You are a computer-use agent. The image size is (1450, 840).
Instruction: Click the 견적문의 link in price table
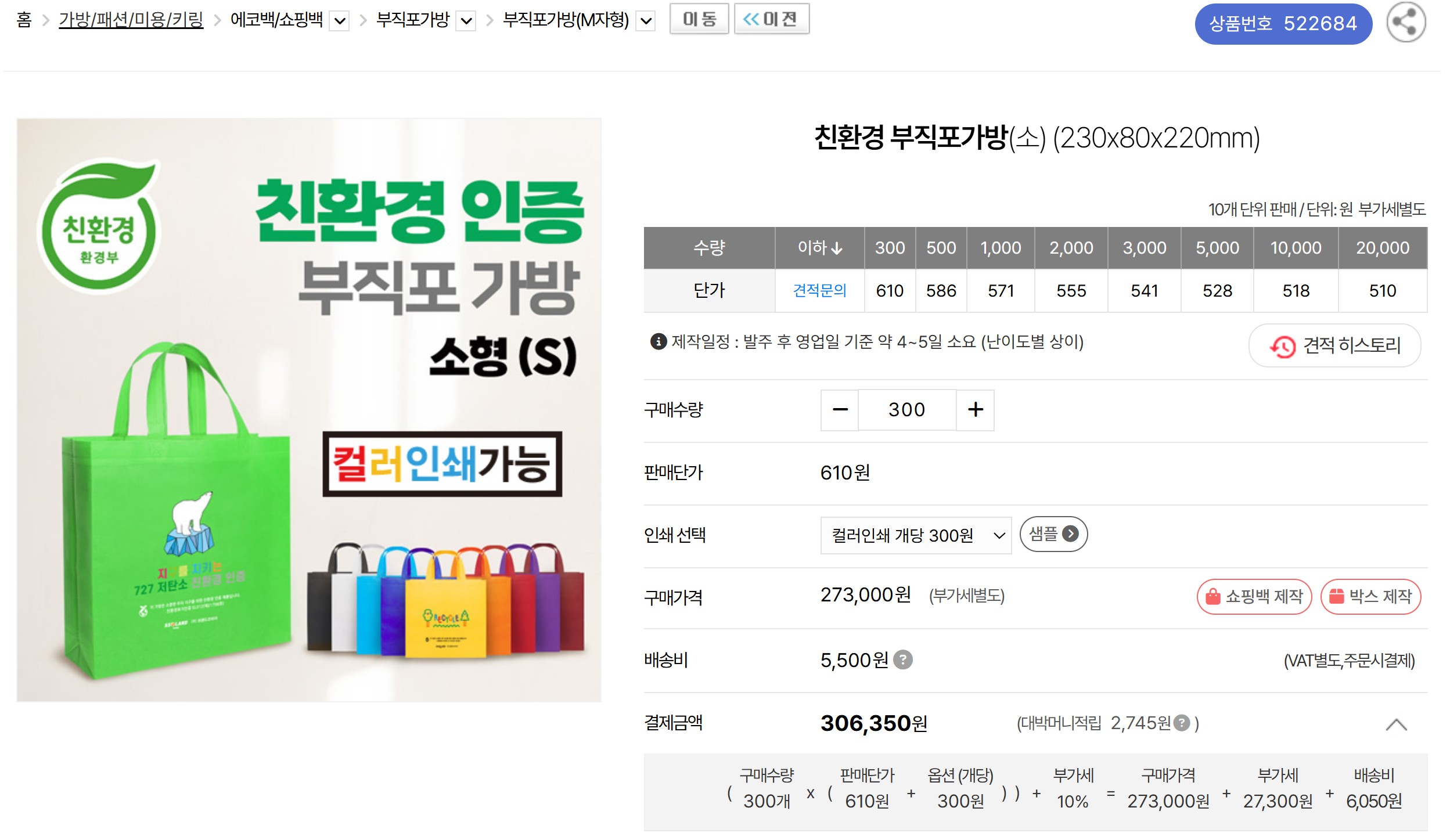pos(819,290)
